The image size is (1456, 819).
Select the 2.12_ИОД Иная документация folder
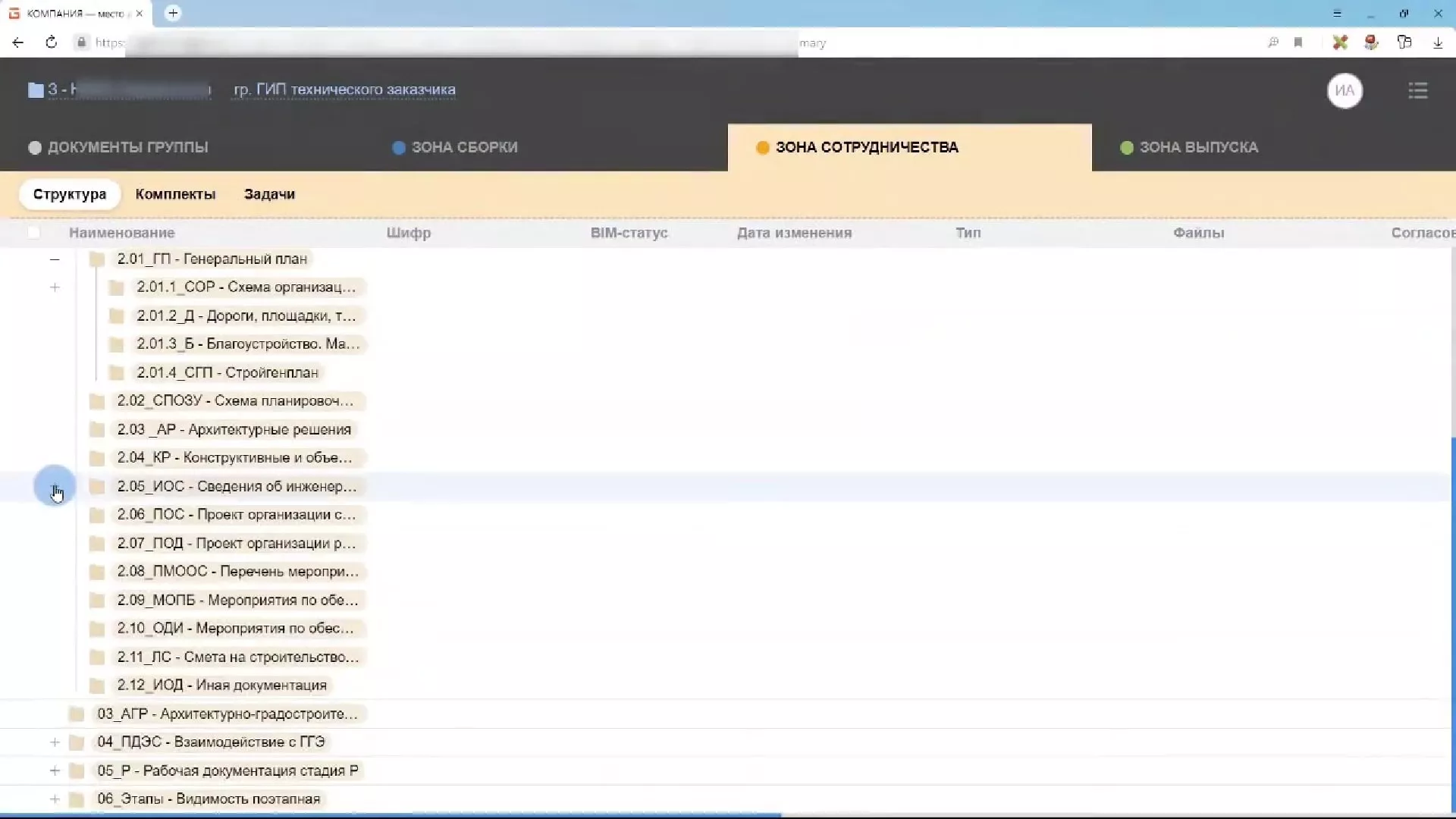[221, 686]
